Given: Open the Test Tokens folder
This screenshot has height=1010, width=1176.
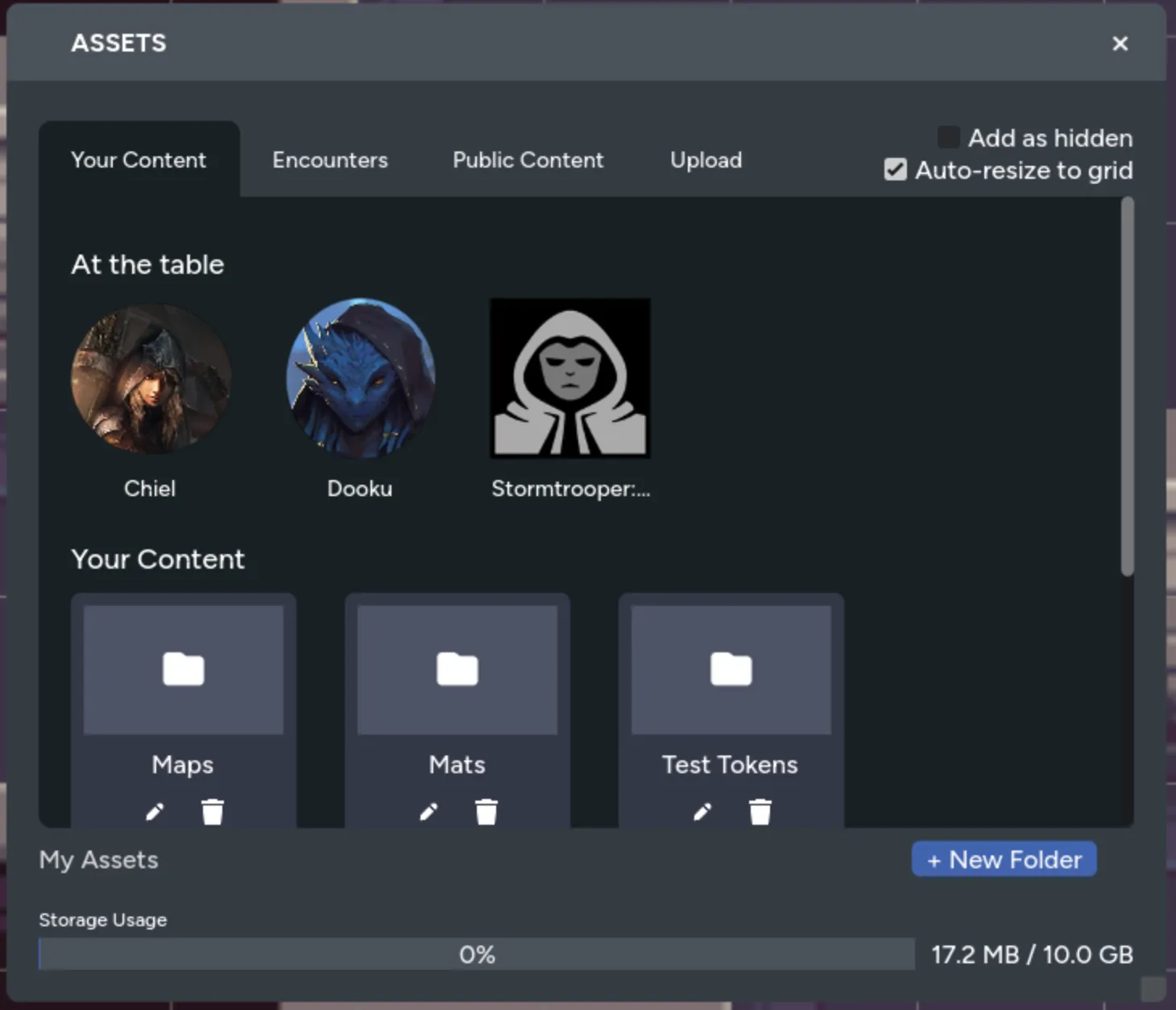Looking at the screenshot, I should (x=731, y=669).
